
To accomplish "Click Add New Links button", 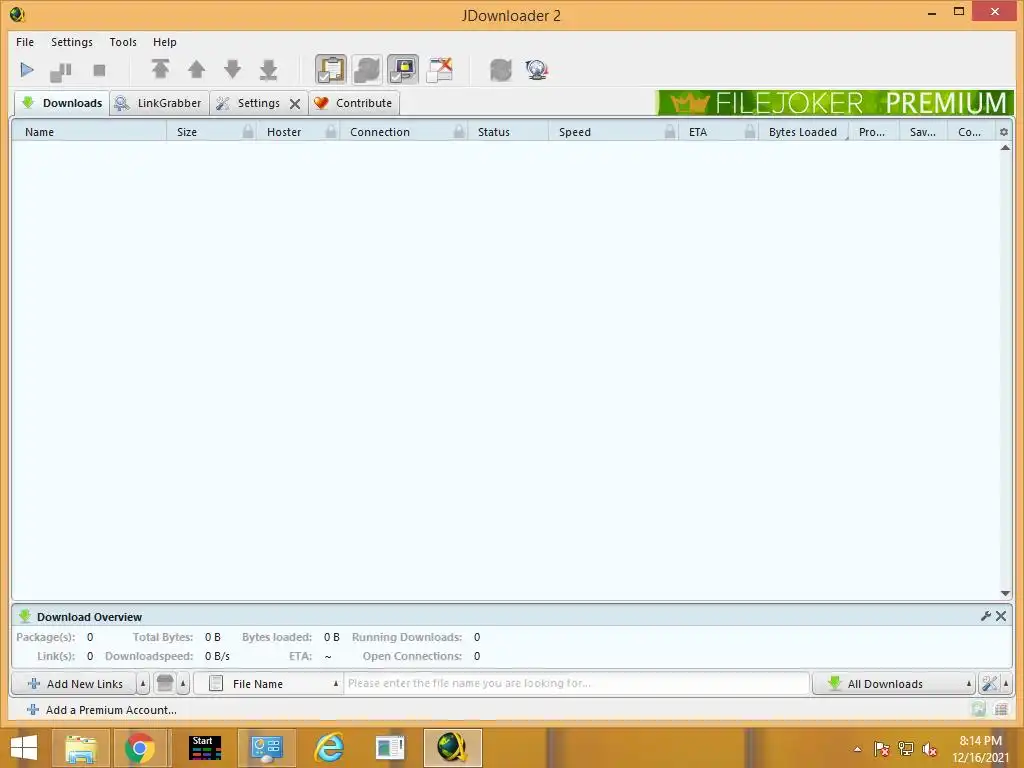I will 74,684.
